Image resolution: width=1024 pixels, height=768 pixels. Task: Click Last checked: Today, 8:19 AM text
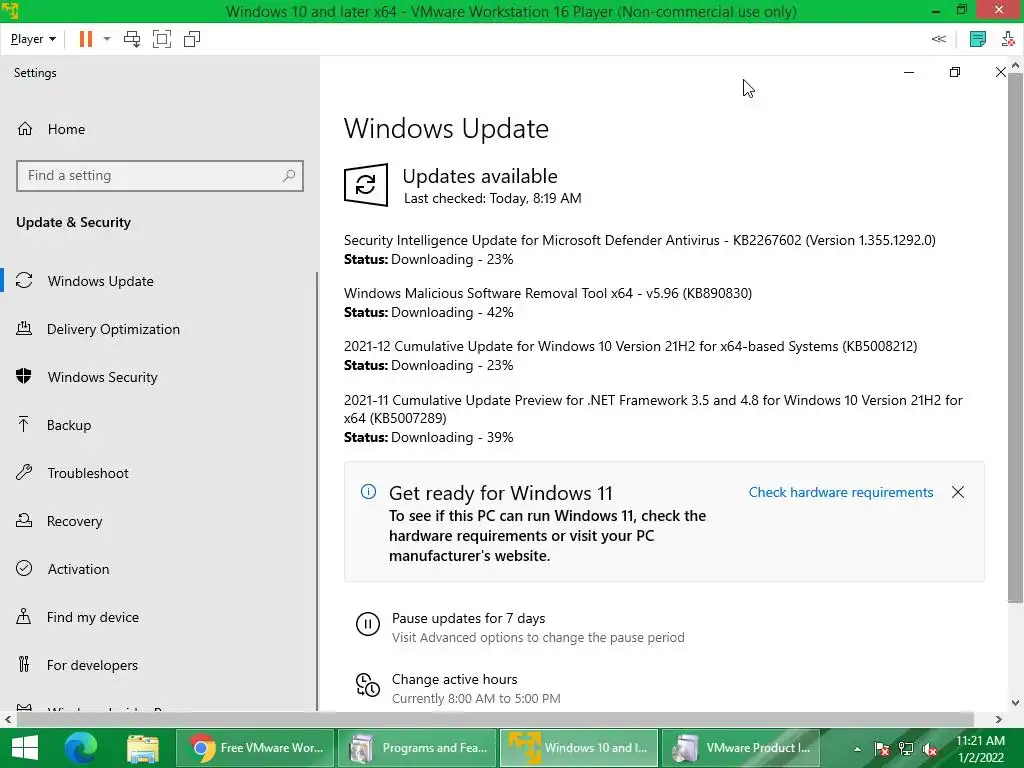tap(492, 199)
